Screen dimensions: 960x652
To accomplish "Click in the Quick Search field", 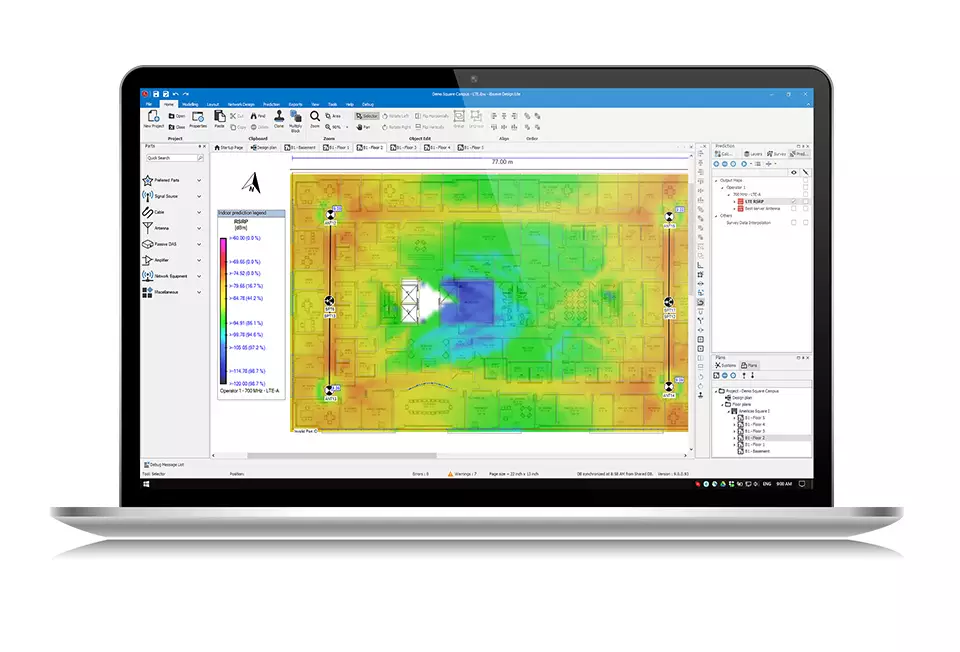I will pyautogui.click(x=174, y=158).
